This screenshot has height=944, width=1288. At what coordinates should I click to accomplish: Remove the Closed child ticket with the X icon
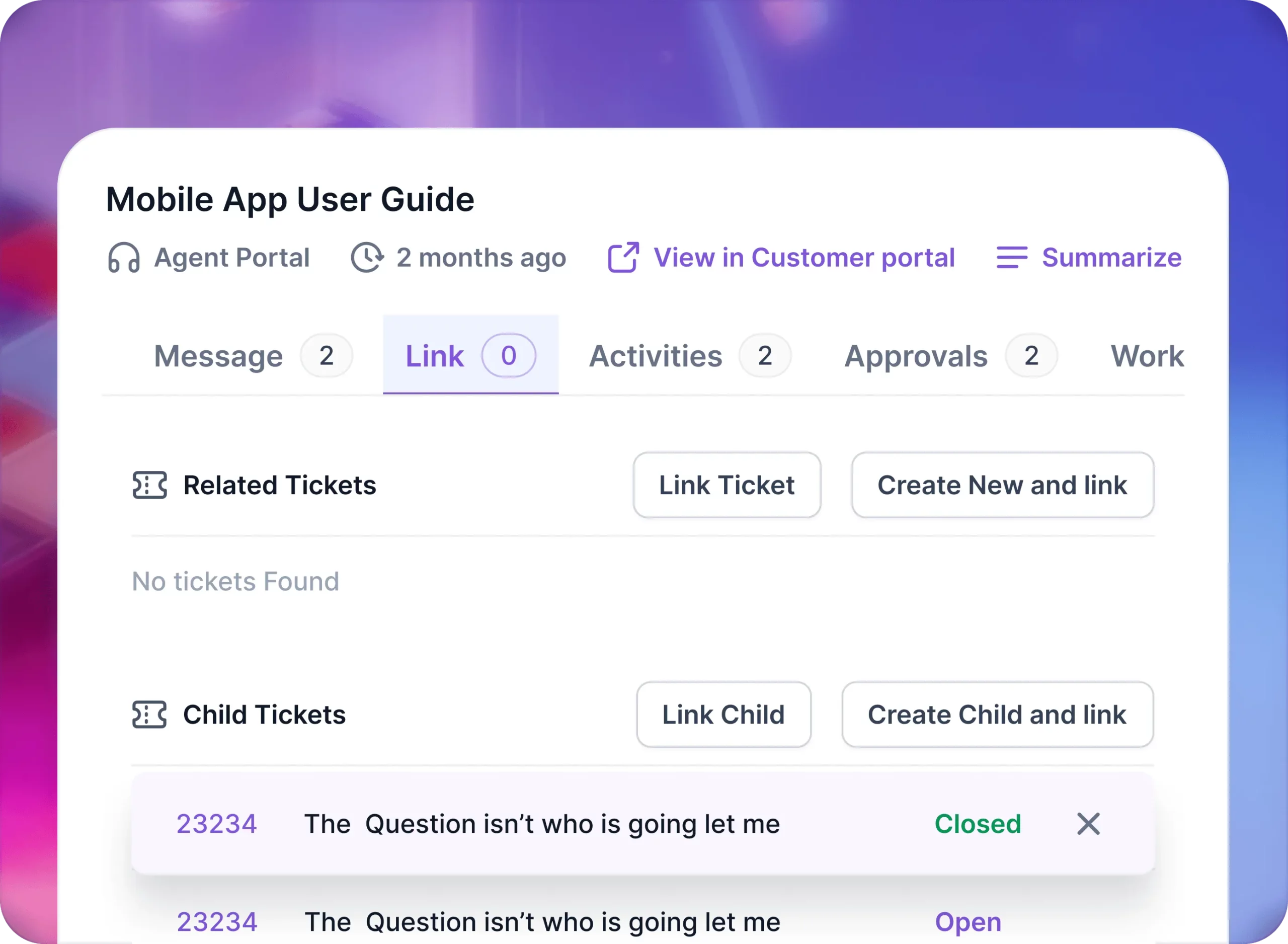tap(1088, 823)
